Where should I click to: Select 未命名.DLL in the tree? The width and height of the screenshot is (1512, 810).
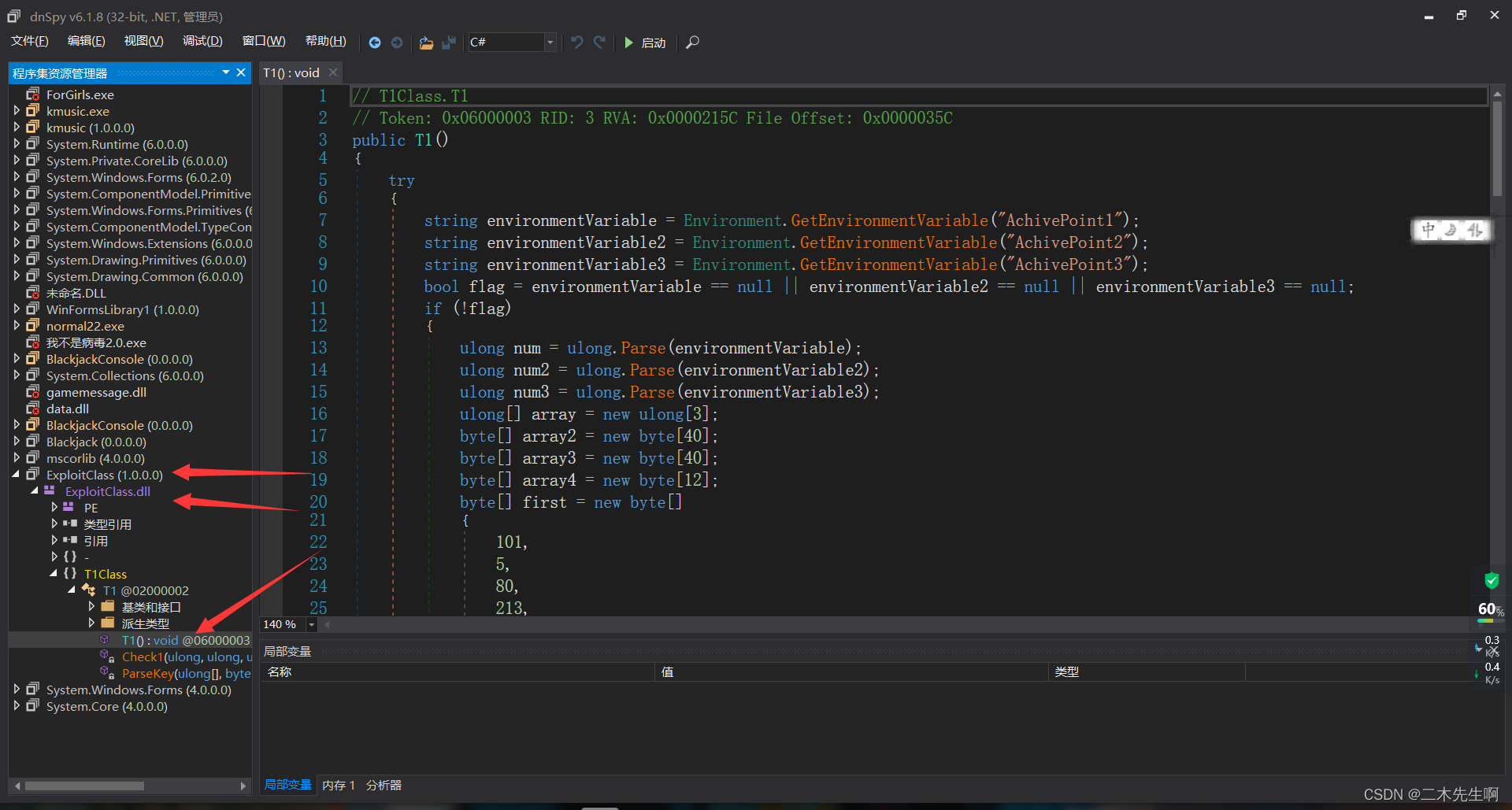pos(76,293)
